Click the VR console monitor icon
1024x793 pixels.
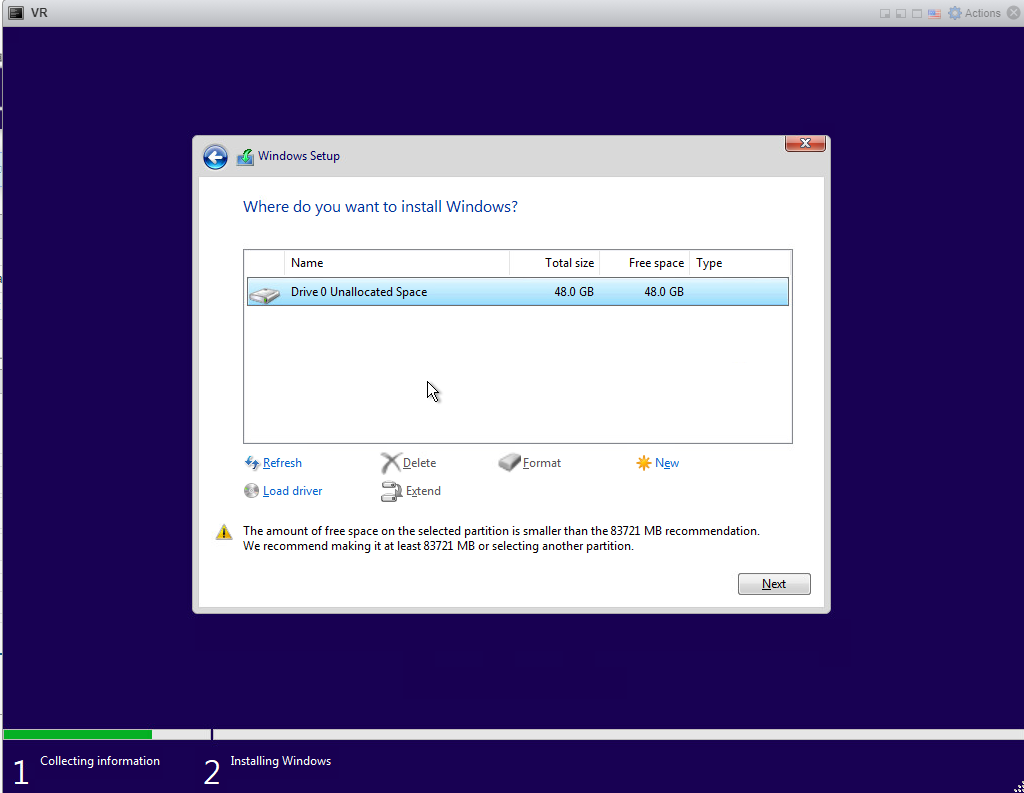(16, 12)
